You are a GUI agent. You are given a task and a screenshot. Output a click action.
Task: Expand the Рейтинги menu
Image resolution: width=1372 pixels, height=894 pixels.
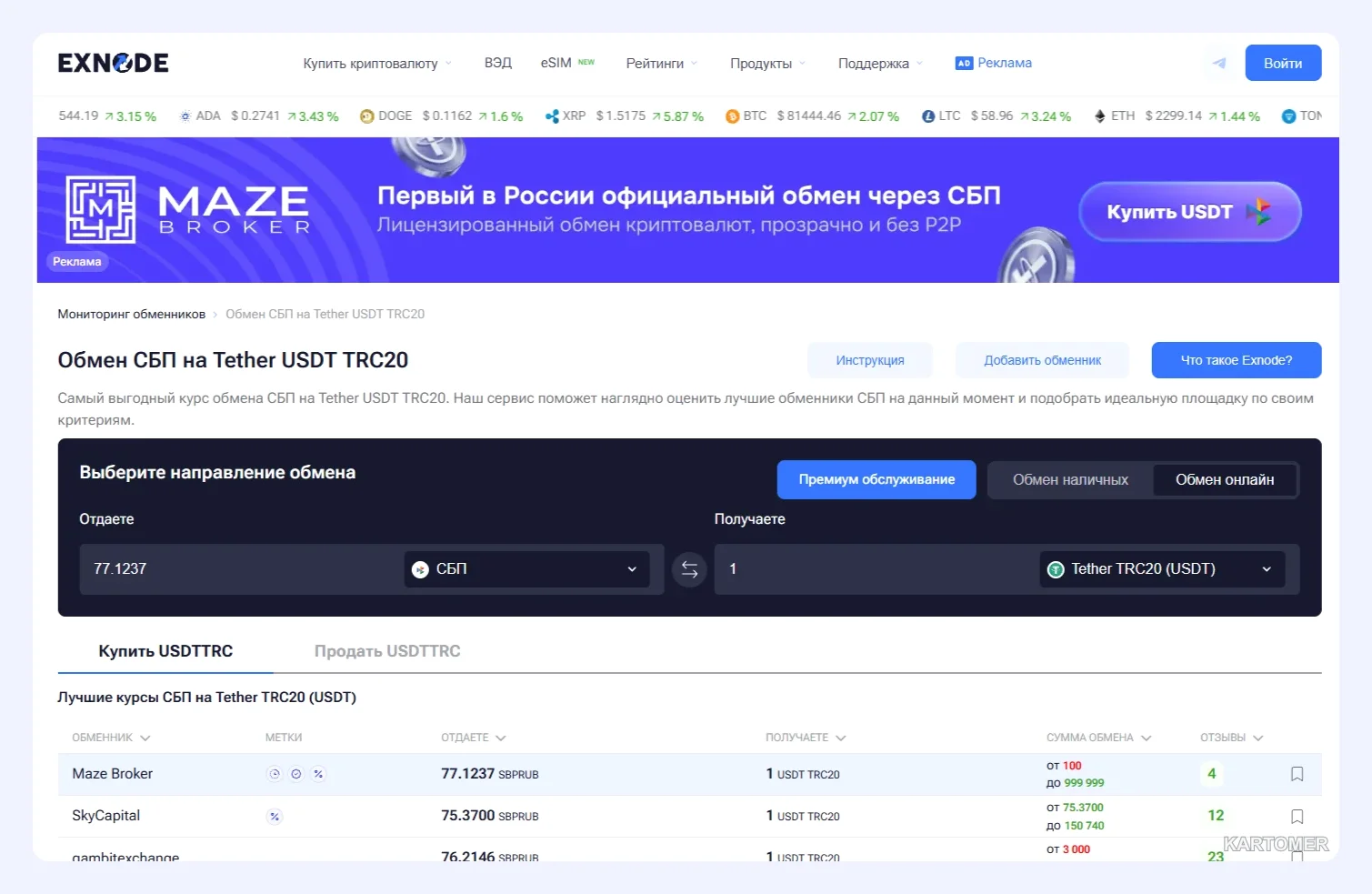click(x=662, y=64)
